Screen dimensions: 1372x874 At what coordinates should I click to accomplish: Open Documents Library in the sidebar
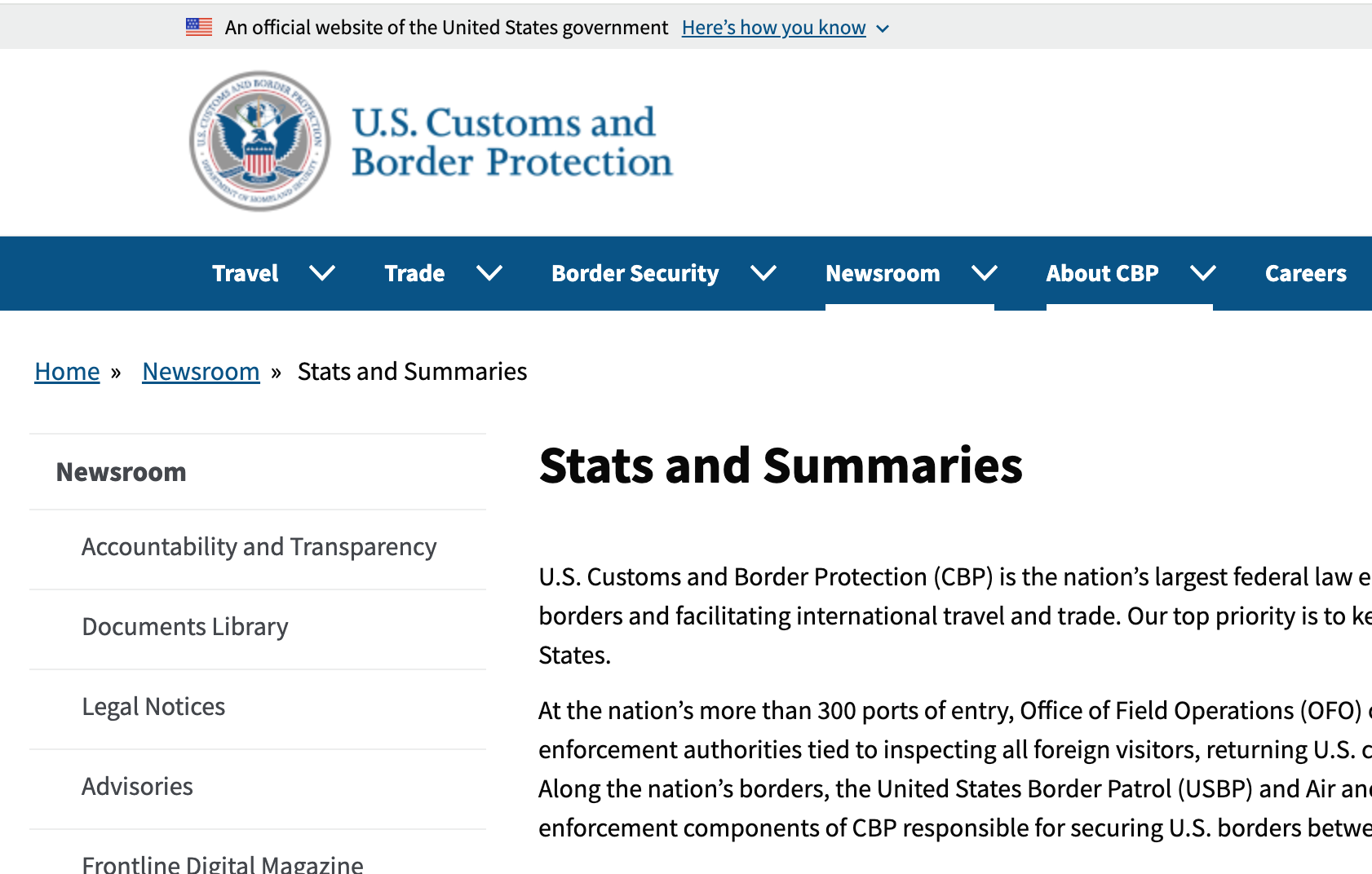pyautogui.click(x=185, y=627)
